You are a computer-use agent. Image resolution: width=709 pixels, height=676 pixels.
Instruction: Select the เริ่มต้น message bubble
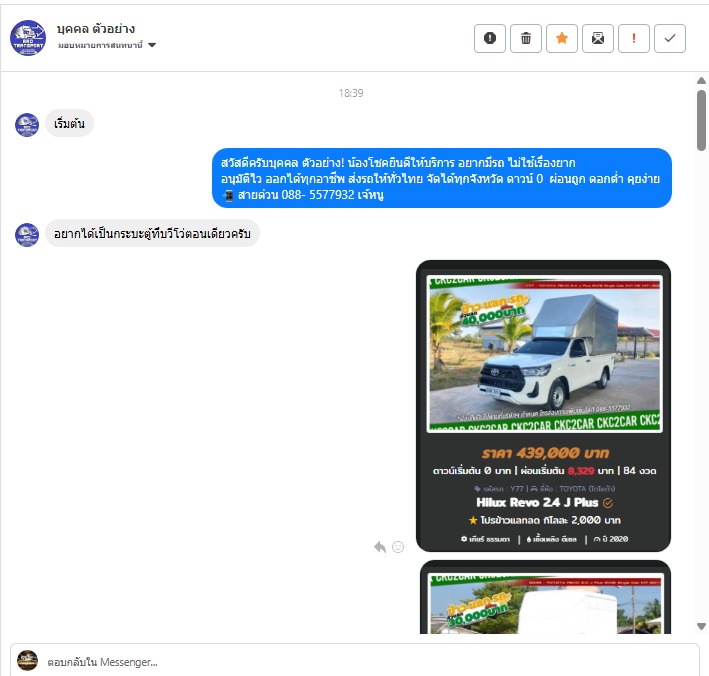(x=69, y=123)
